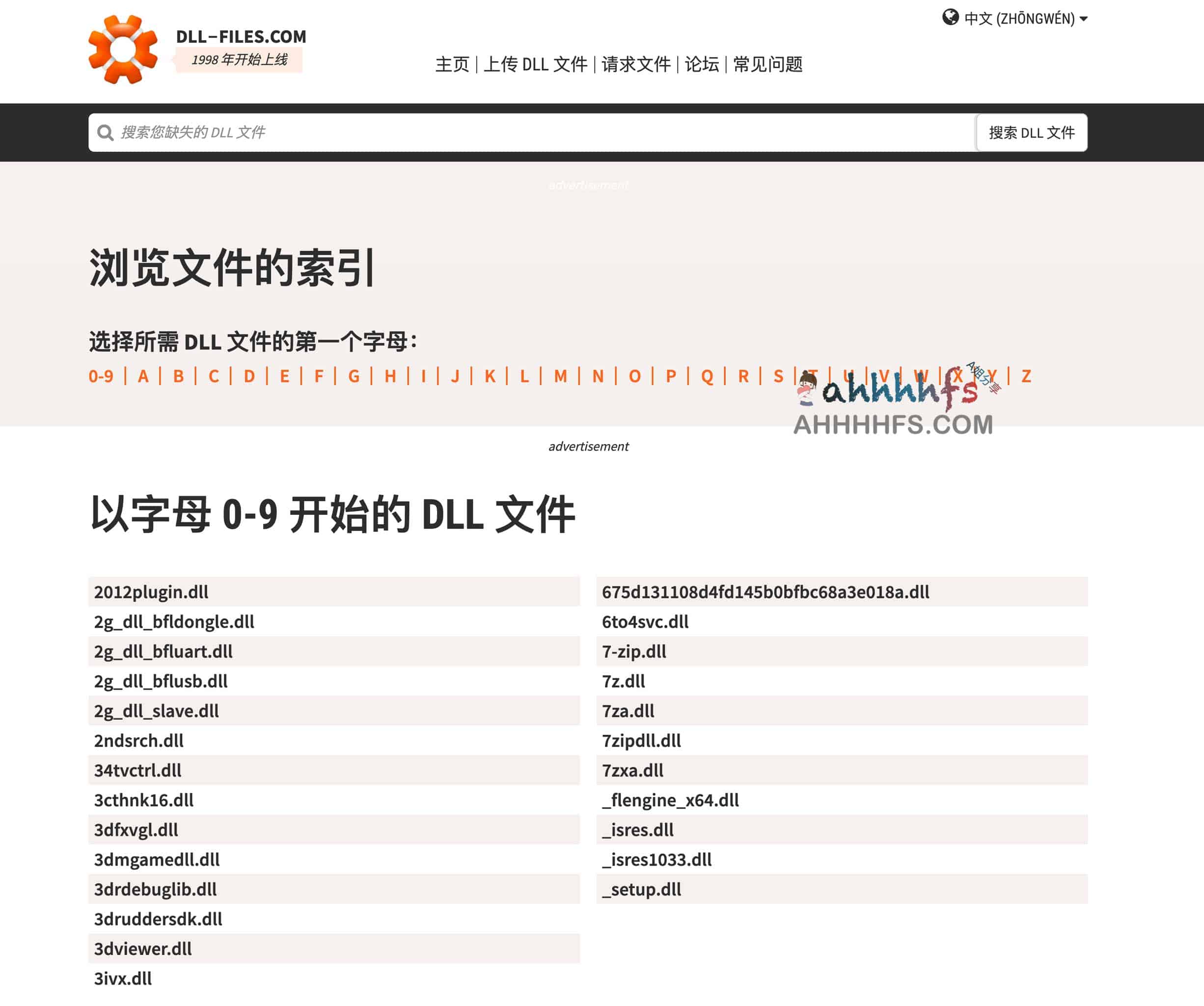Screen dimensions: 1204x1006
Task: Open the 主页 menu item
Action: [452, 65]
